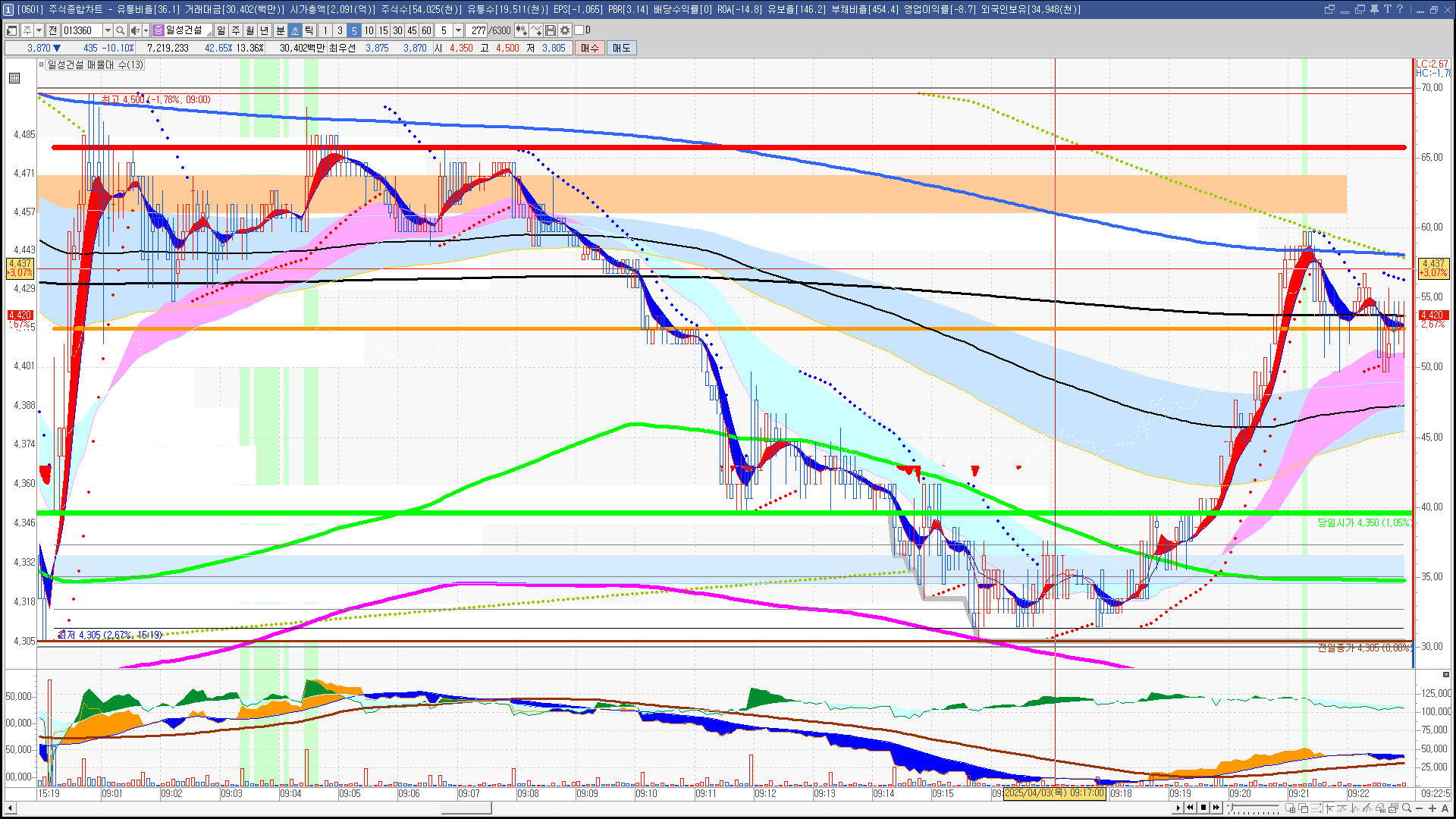Screen dimensions: 1456x819
Task: Click the data table grid icon at left
Action: (14, 78)
